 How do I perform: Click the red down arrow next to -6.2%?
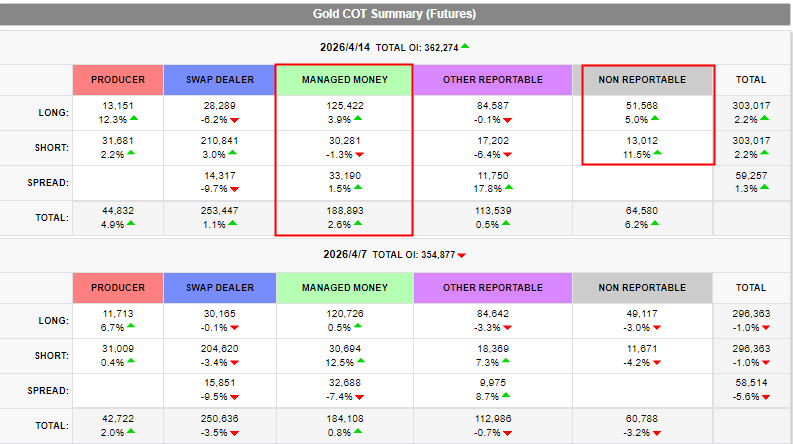234,120
